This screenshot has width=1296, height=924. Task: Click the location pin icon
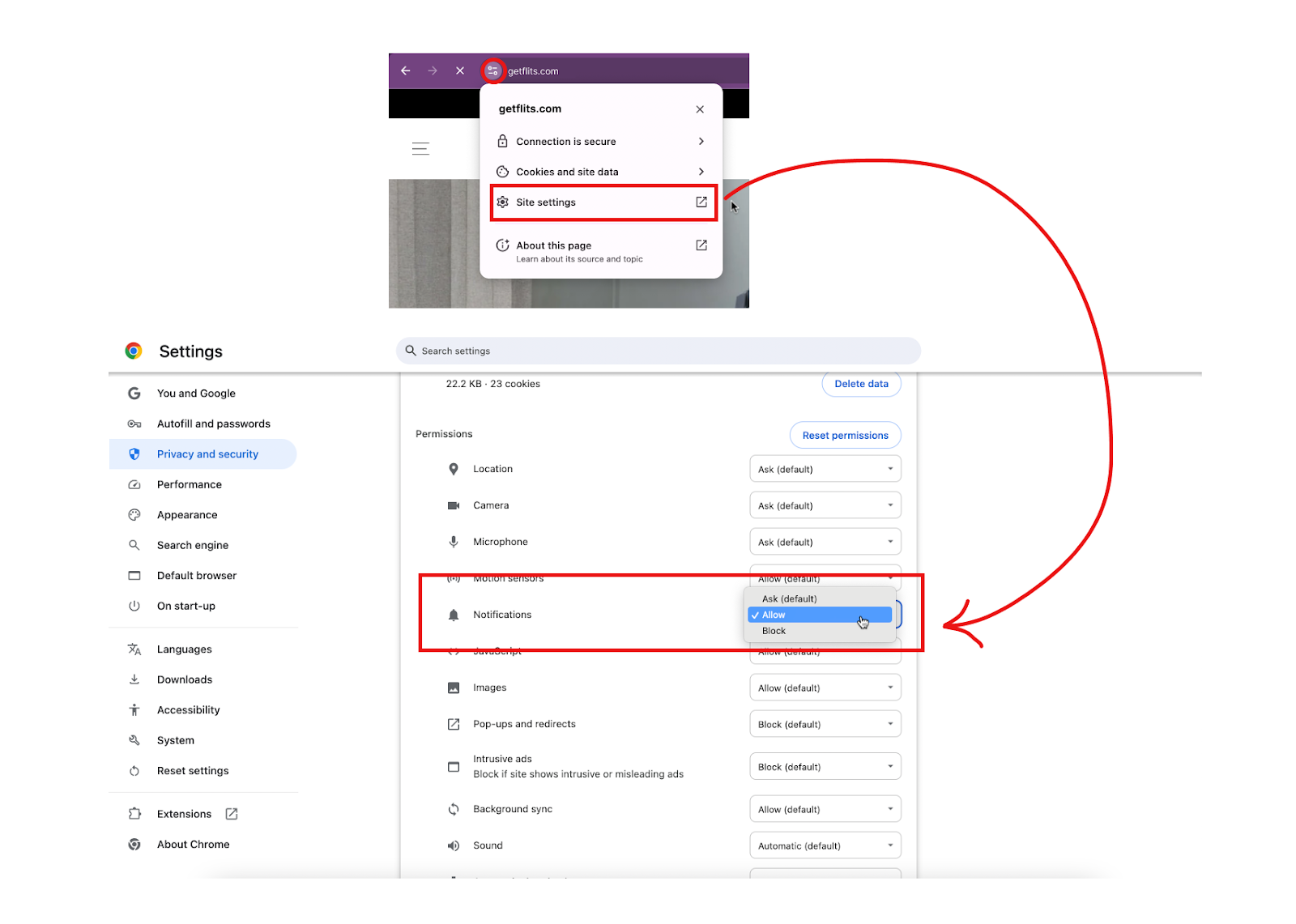coord(454,469)
